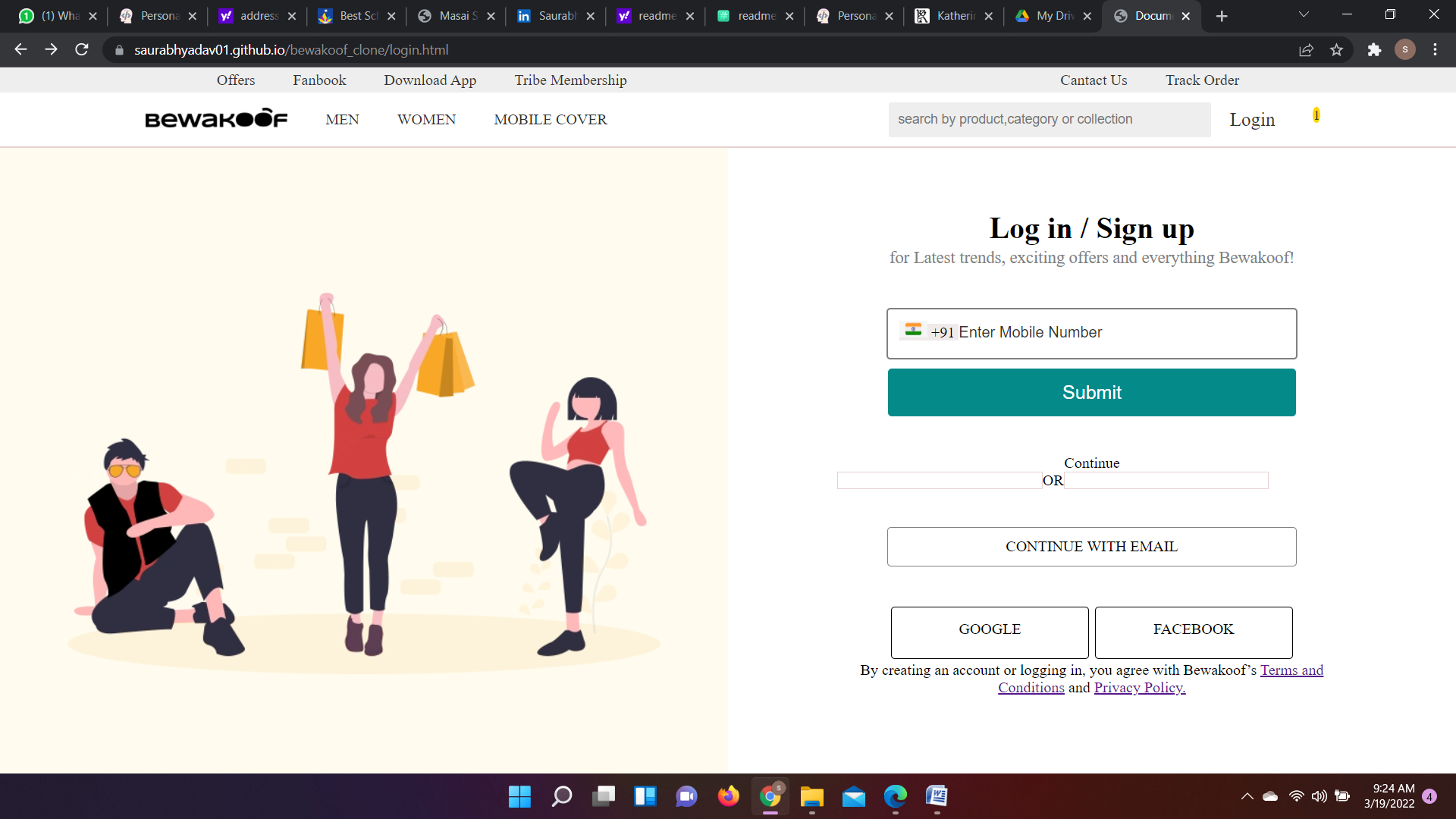Image resolution: width=1456 pixels, height=819 pixels.
Task: Open the browser profile avatar menu
Action: [1405, 50]
